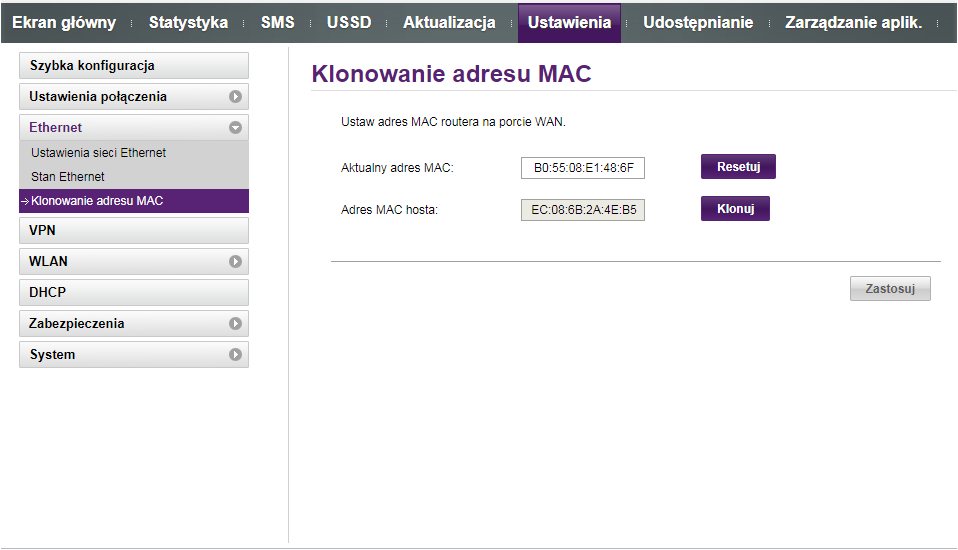Switch to the Statystyka tab

tap(188, 23)
